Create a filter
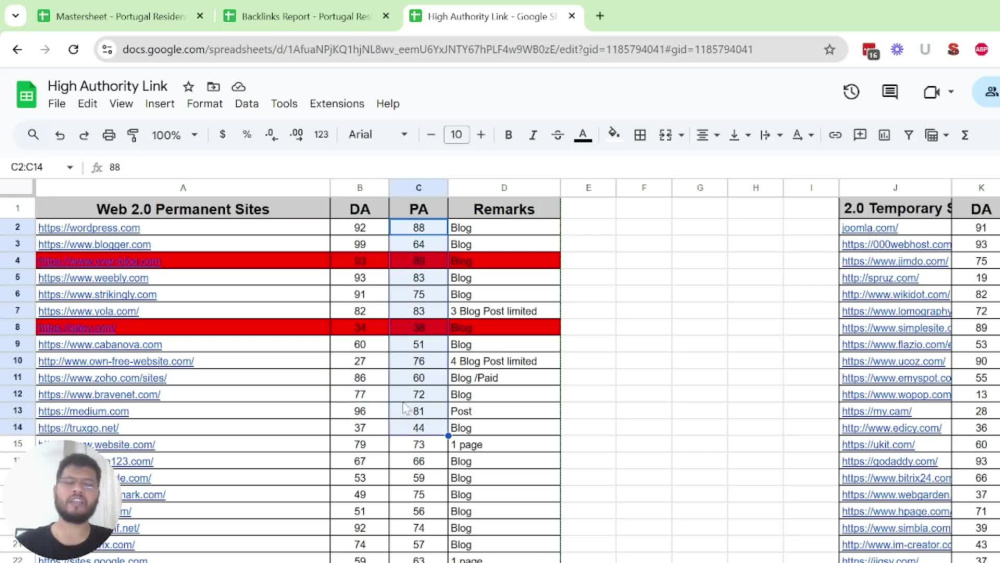This screenshot has height=563, width=1000. pyautogui.click(x=908, y=135)
